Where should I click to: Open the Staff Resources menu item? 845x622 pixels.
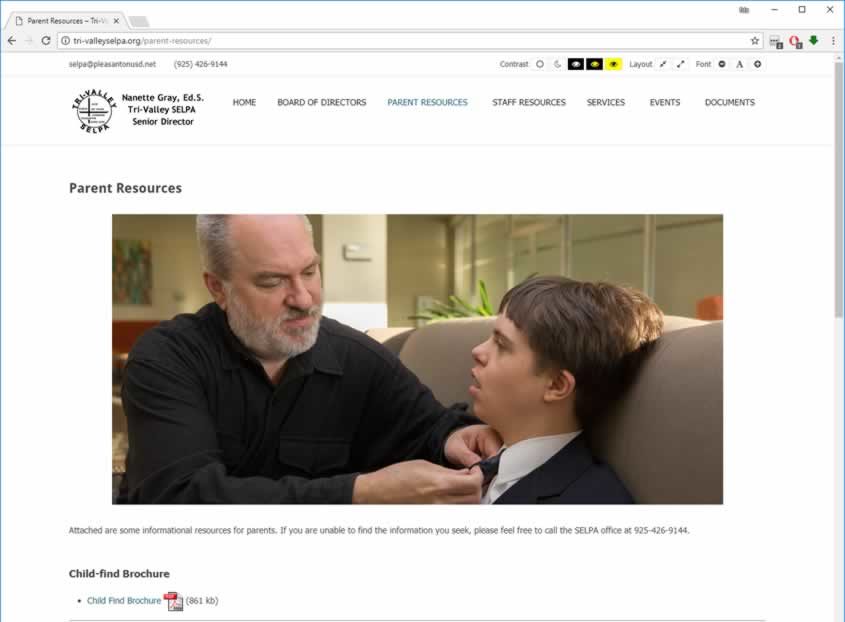[x=529, y=102]
